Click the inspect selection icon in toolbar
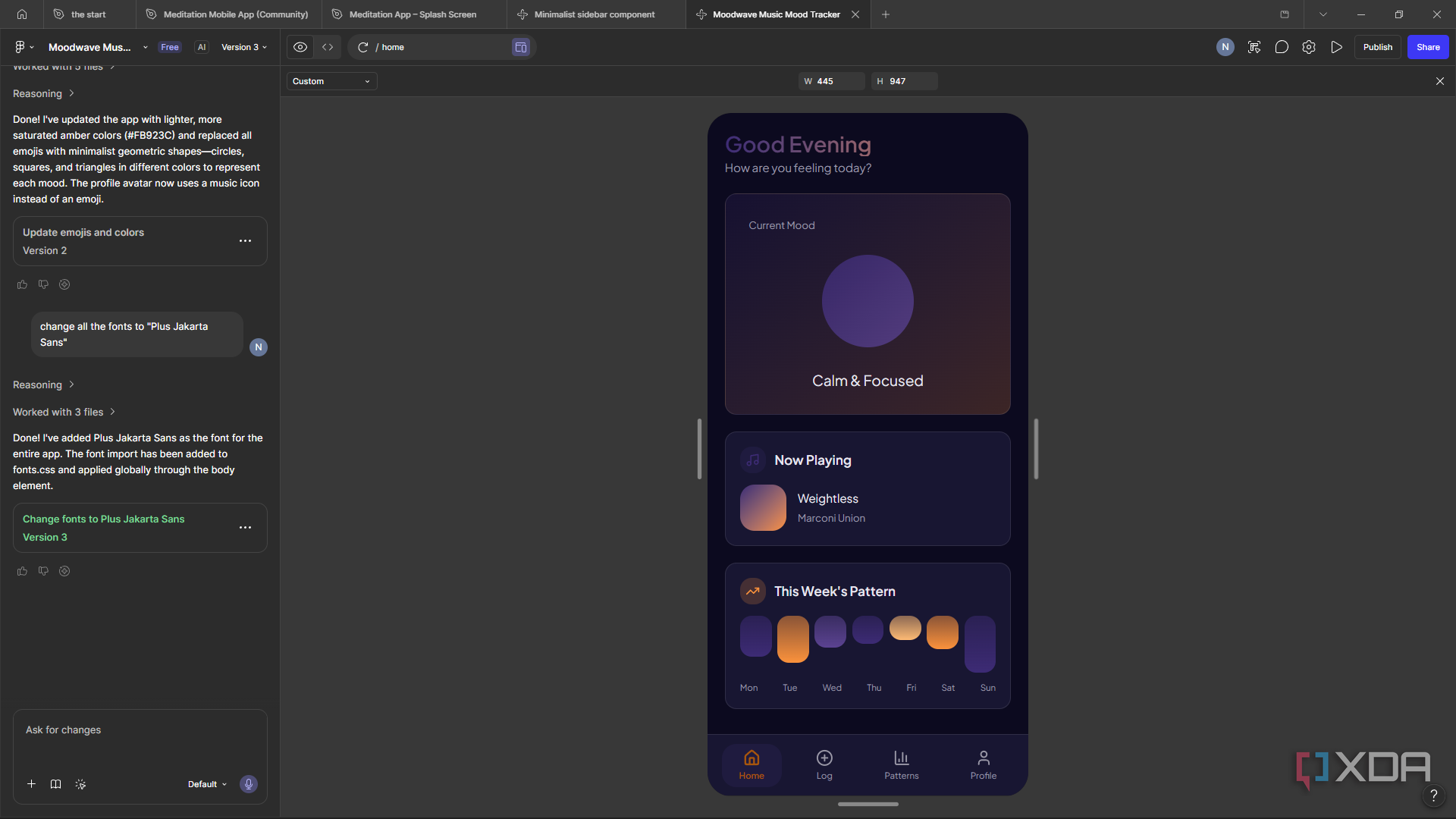Image resolution: width=1456 pixels, height=819 pixels. (1254, 47)
